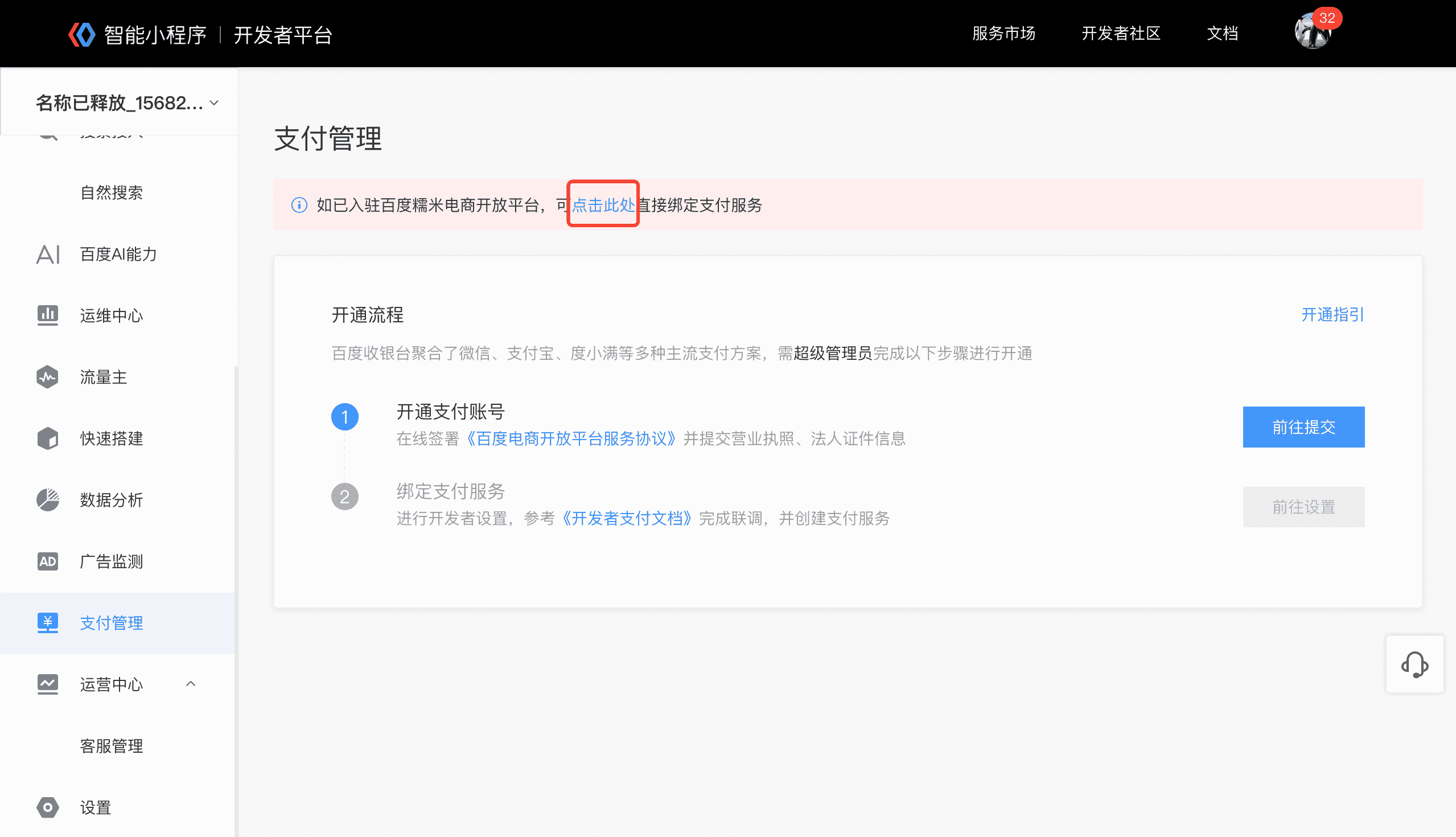Open 开发者社区 in top navigation
This screenshot has width=1456, height=837.
(x=1121, y=34)
